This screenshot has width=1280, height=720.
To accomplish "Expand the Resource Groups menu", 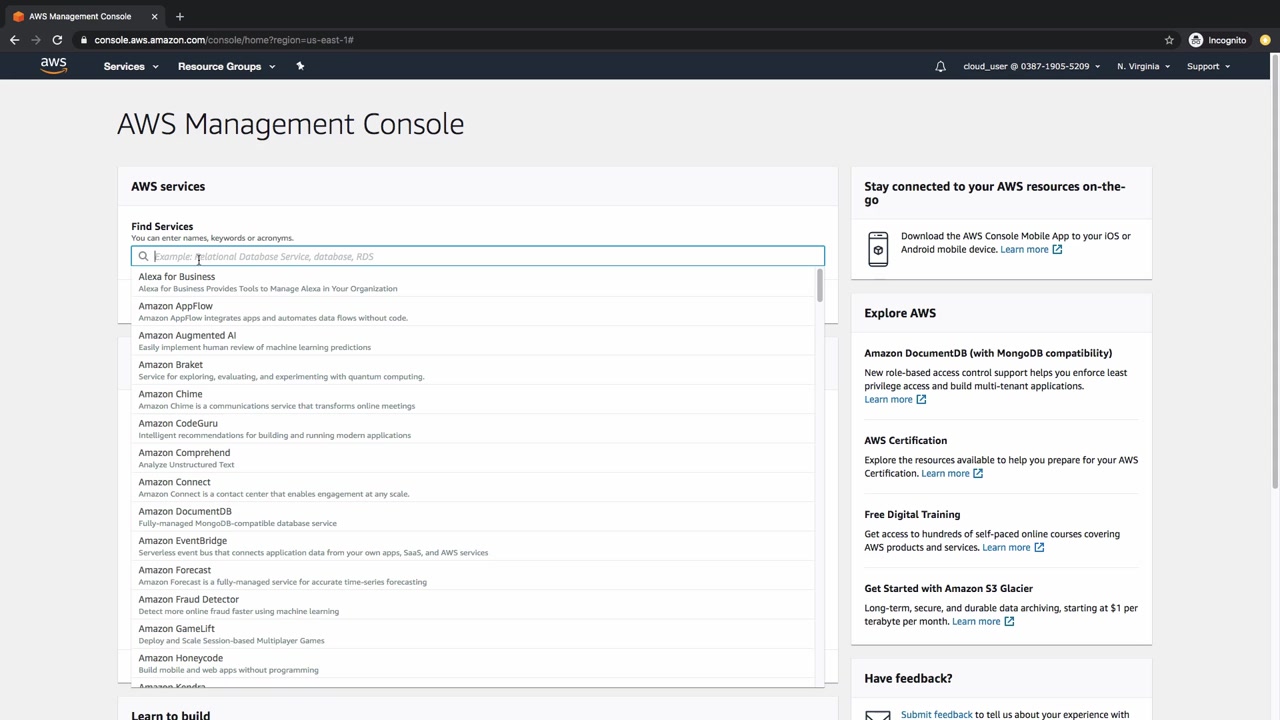I will click(226, 67).
